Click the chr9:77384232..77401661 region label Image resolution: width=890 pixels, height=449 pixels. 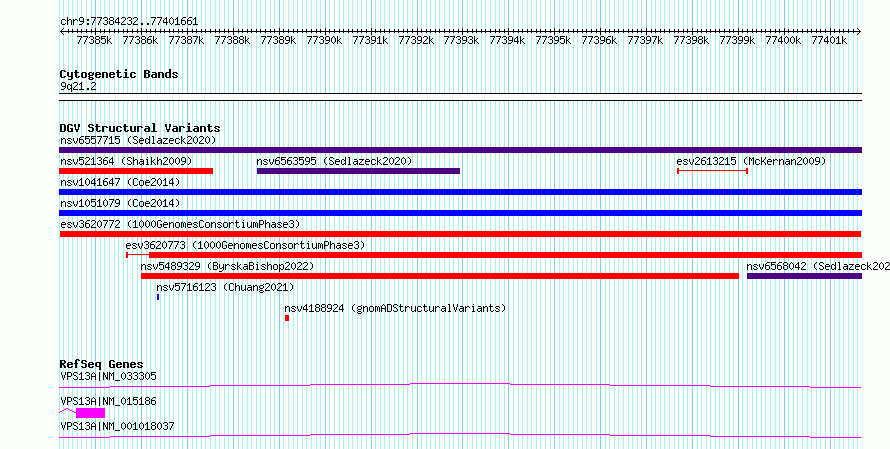coord(129,22)
